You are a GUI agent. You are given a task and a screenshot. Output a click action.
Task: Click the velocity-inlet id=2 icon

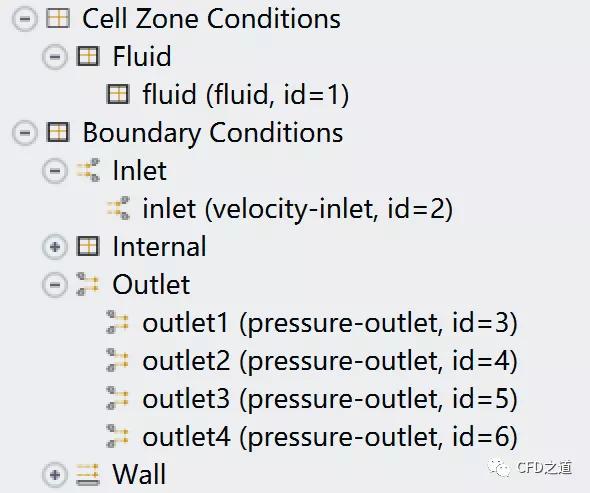(118, 208)
